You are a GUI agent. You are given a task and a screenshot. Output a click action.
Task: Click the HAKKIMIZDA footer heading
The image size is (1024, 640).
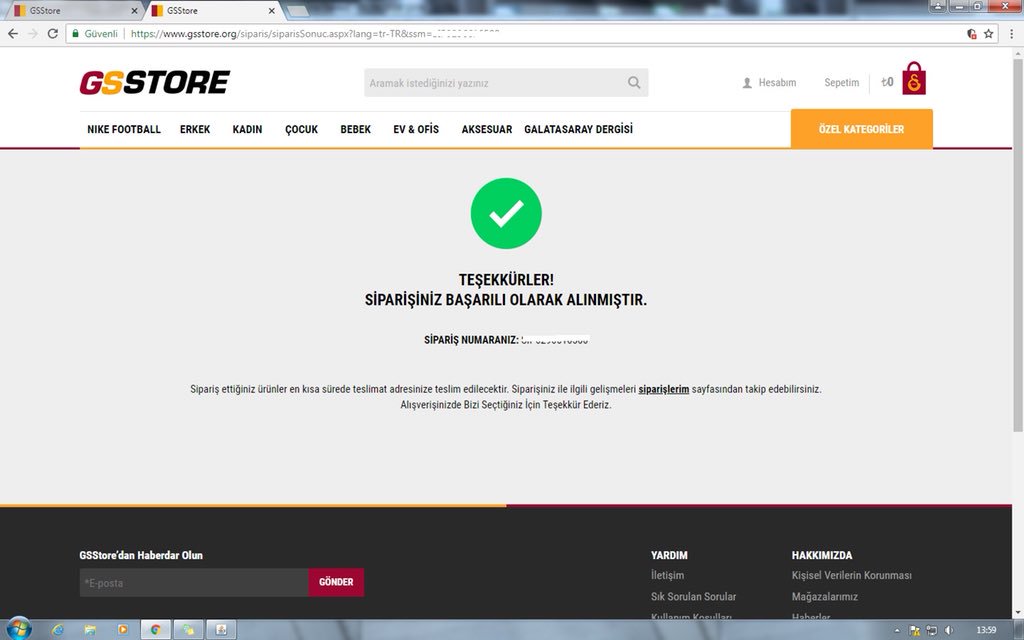(822, 555)
